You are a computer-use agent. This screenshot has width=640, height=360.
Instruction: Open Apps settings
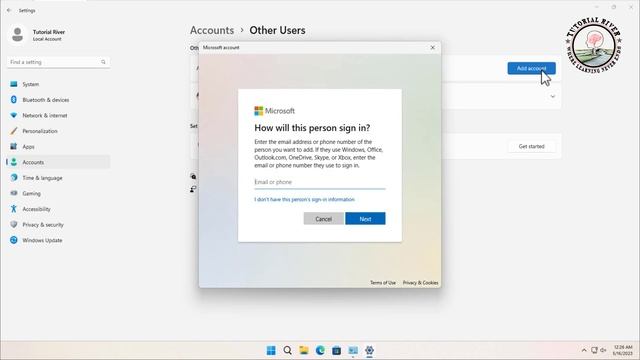pyautogui.click(x=58, y=147)
